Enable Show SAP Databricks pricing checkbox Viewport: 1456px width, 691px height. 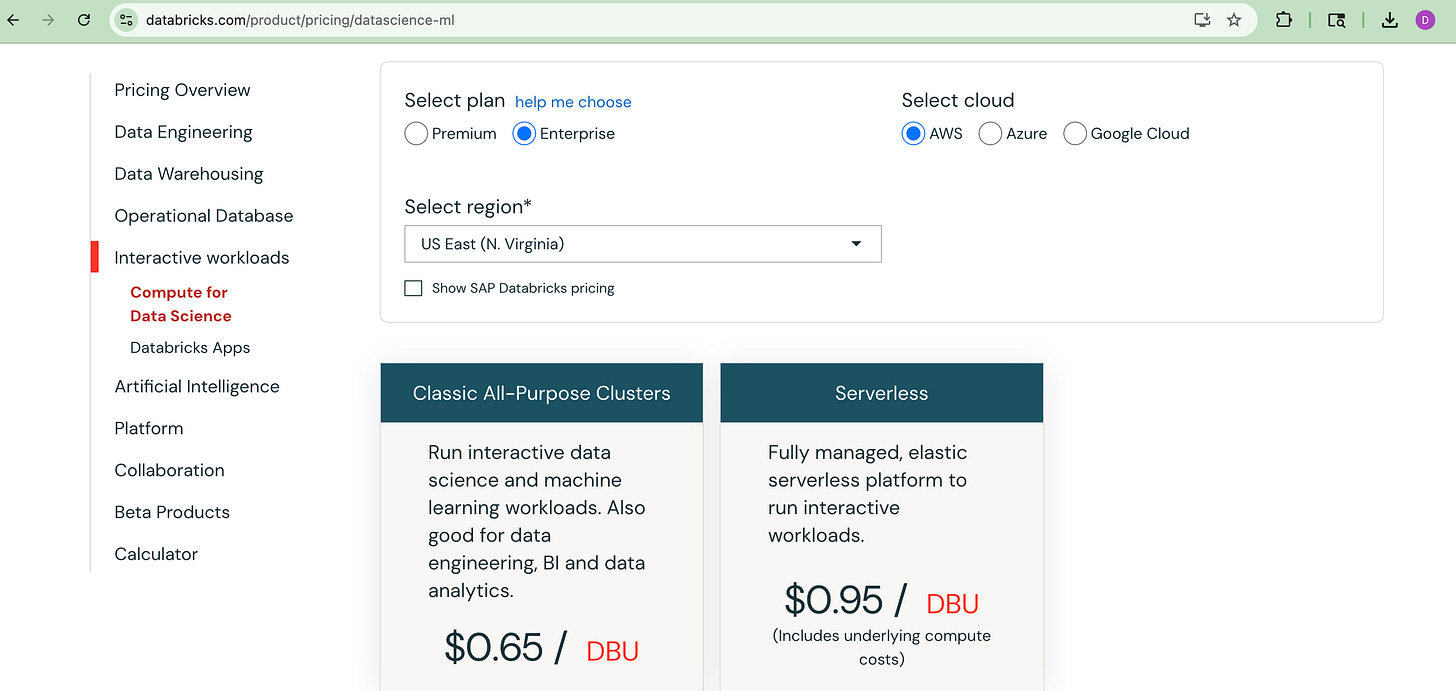(413, 288)
